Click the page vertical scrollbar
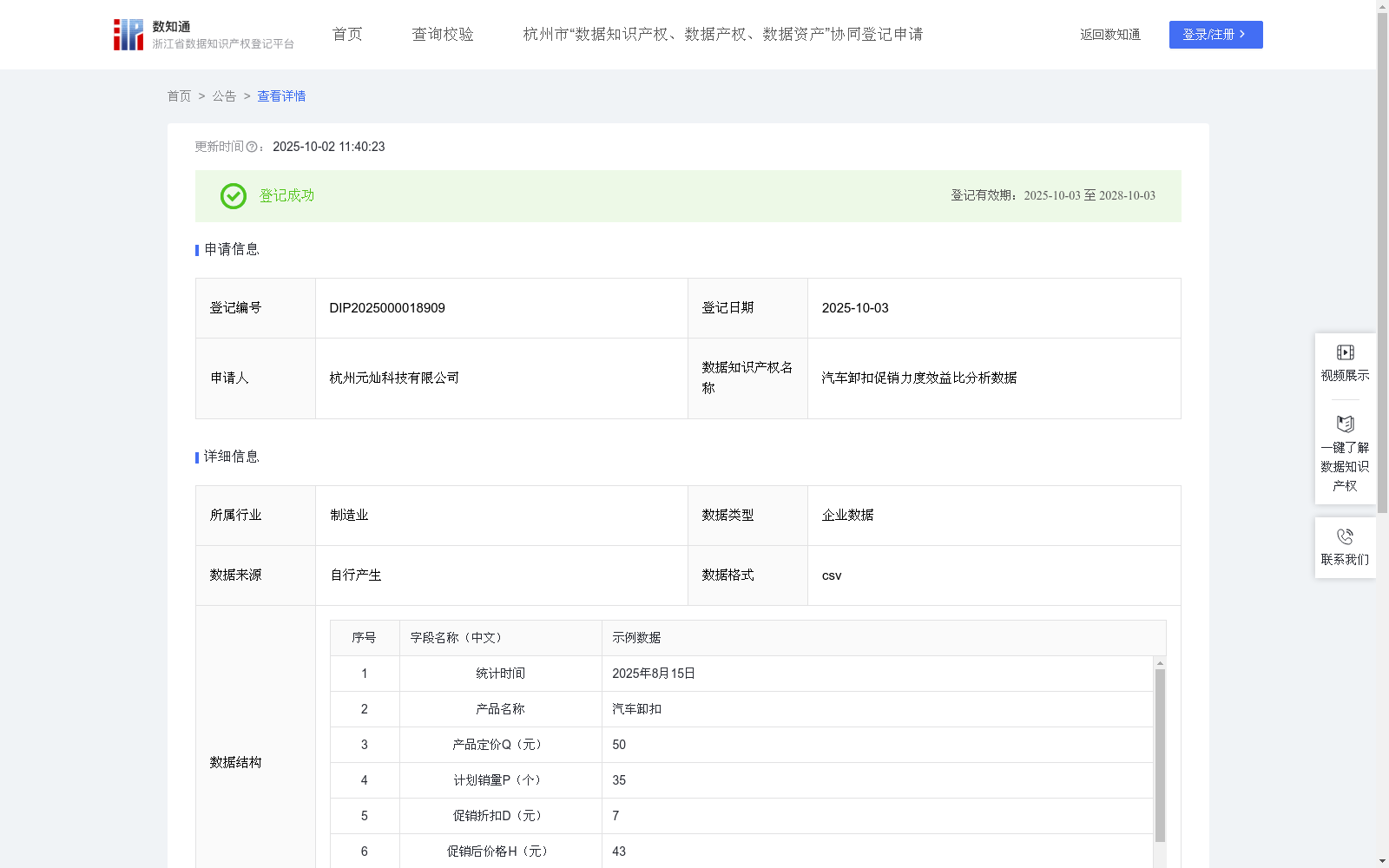Image resolution: width=1389 pixels, height=868 pixels. [1382, 263]
